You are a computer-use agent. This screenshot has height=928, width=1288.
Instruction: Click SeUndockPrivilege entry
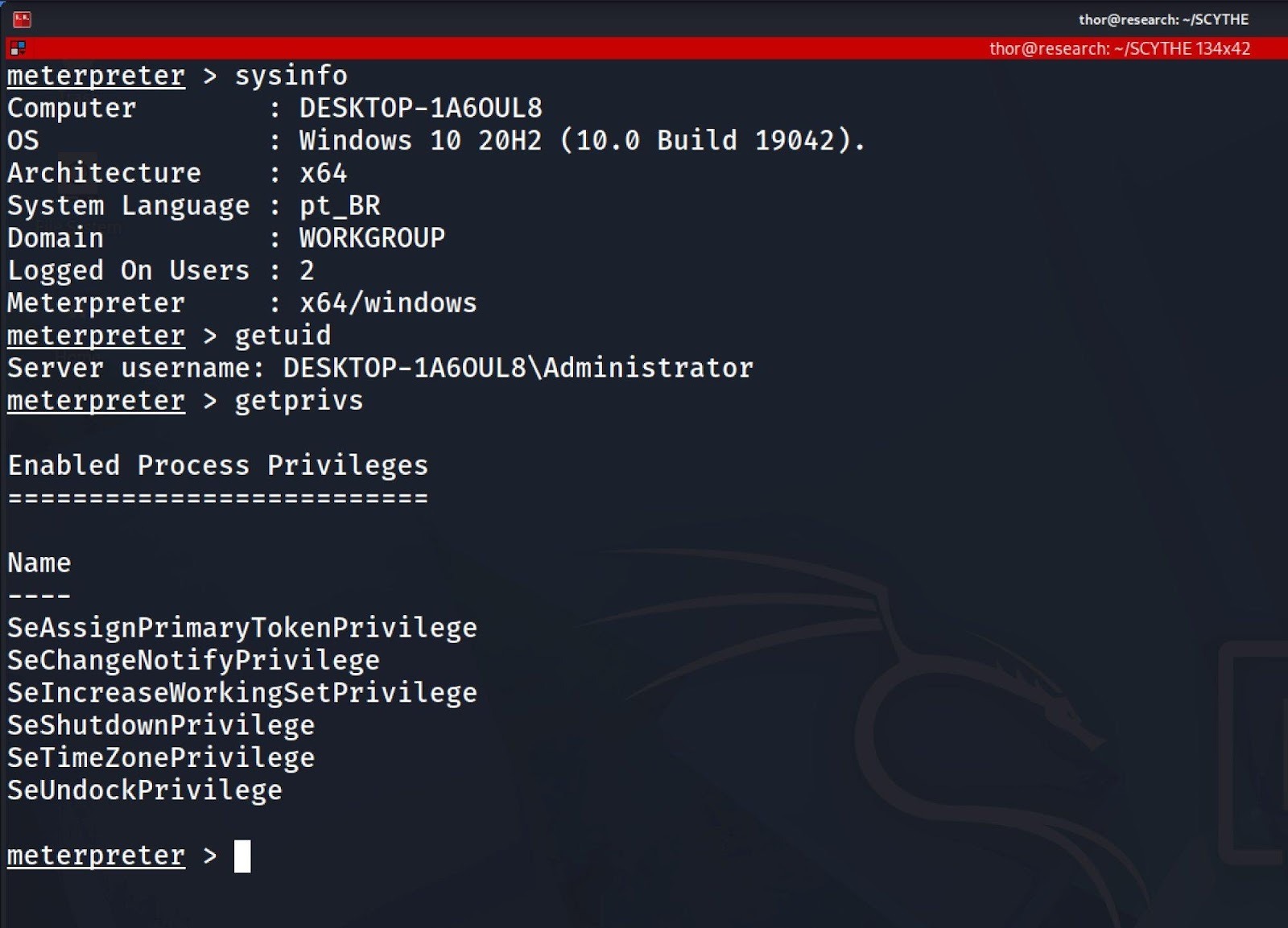[x=145, y=790]
